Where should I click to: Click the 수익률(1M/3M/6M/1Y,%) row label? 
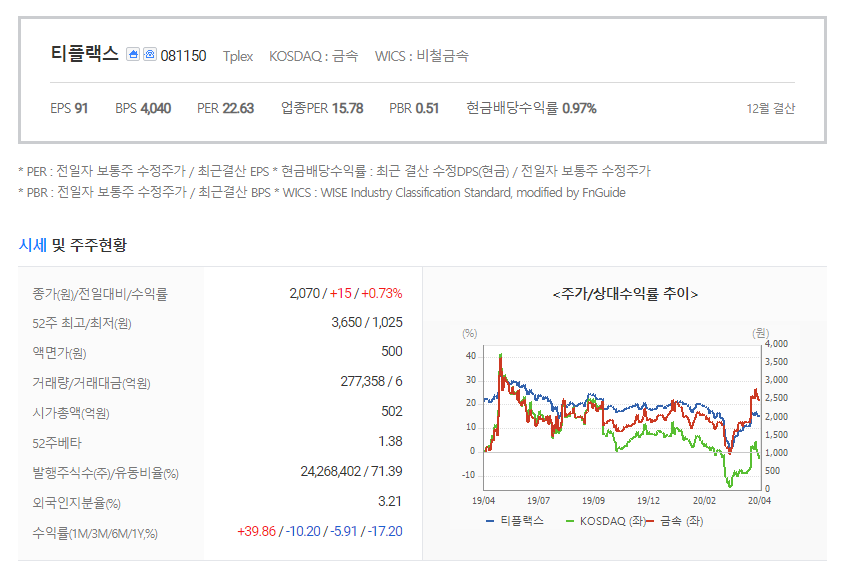pos(95,534)
